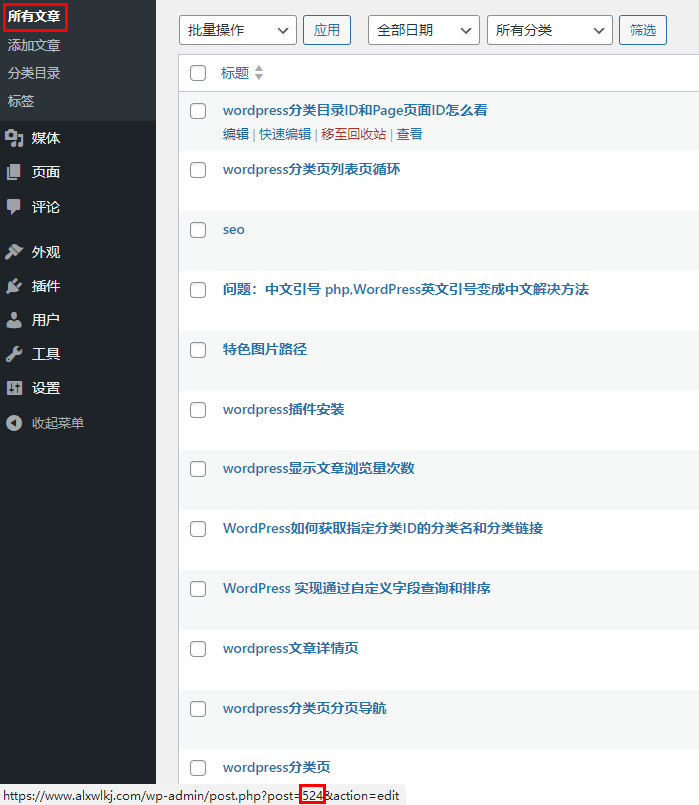This screenshot has width=699, height=805.
Task: Click the Media (媒体) sidebar icon
Action: click(x=14, y=138)
